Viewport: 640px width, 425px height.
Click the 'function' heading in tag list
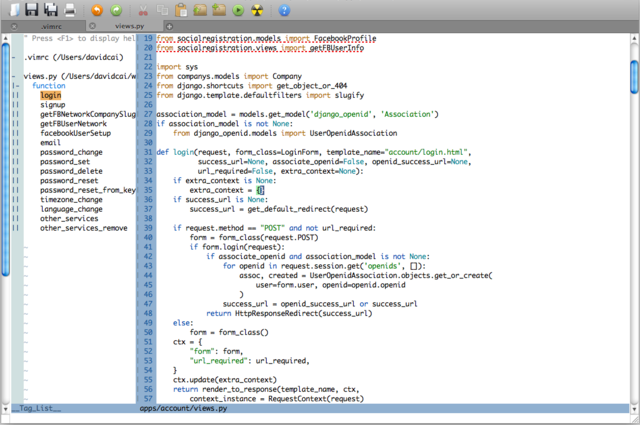[49, 86]
